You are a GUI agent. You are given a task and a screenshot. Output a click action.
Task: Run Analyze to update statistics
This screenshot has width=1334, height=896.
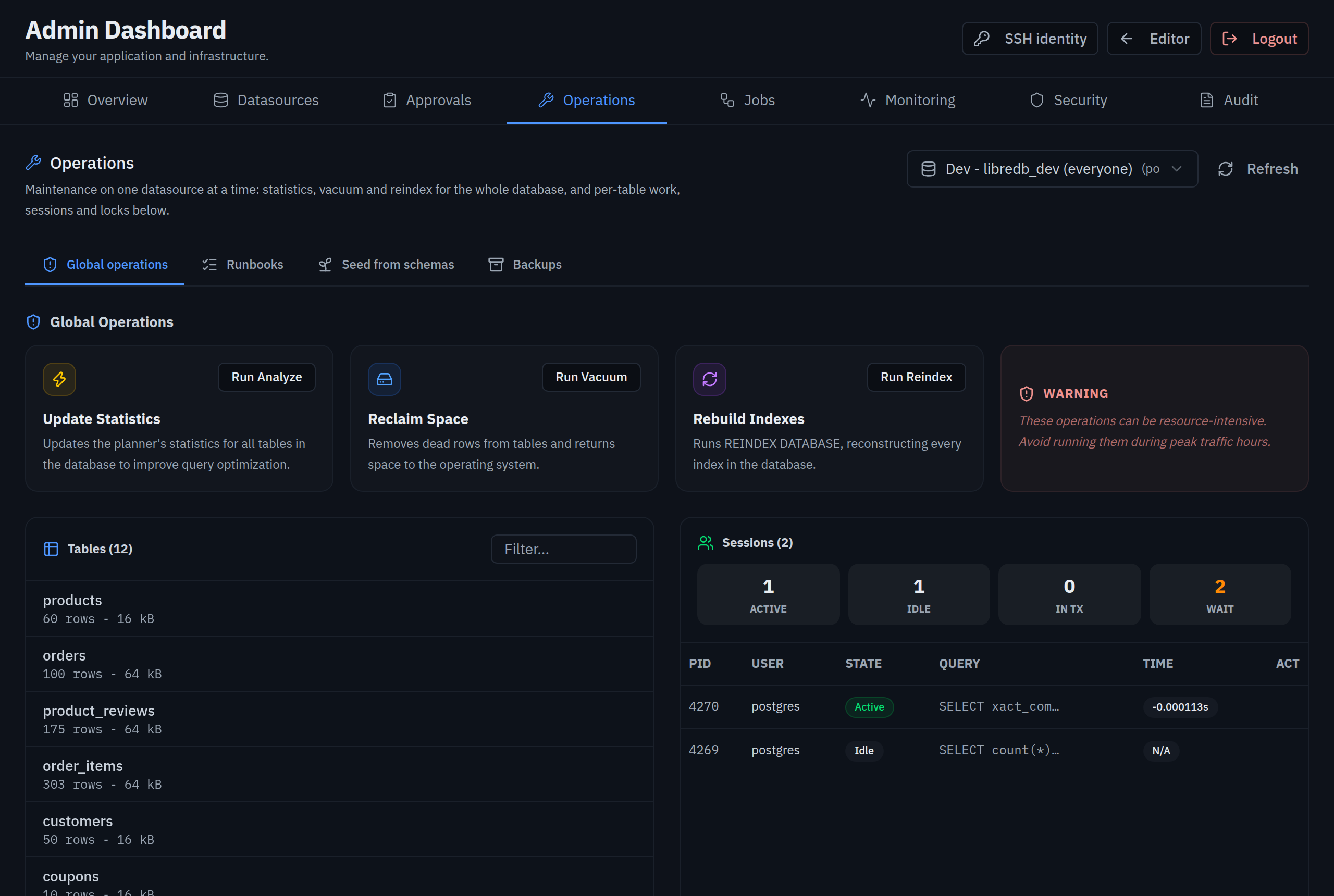point(266,377)
